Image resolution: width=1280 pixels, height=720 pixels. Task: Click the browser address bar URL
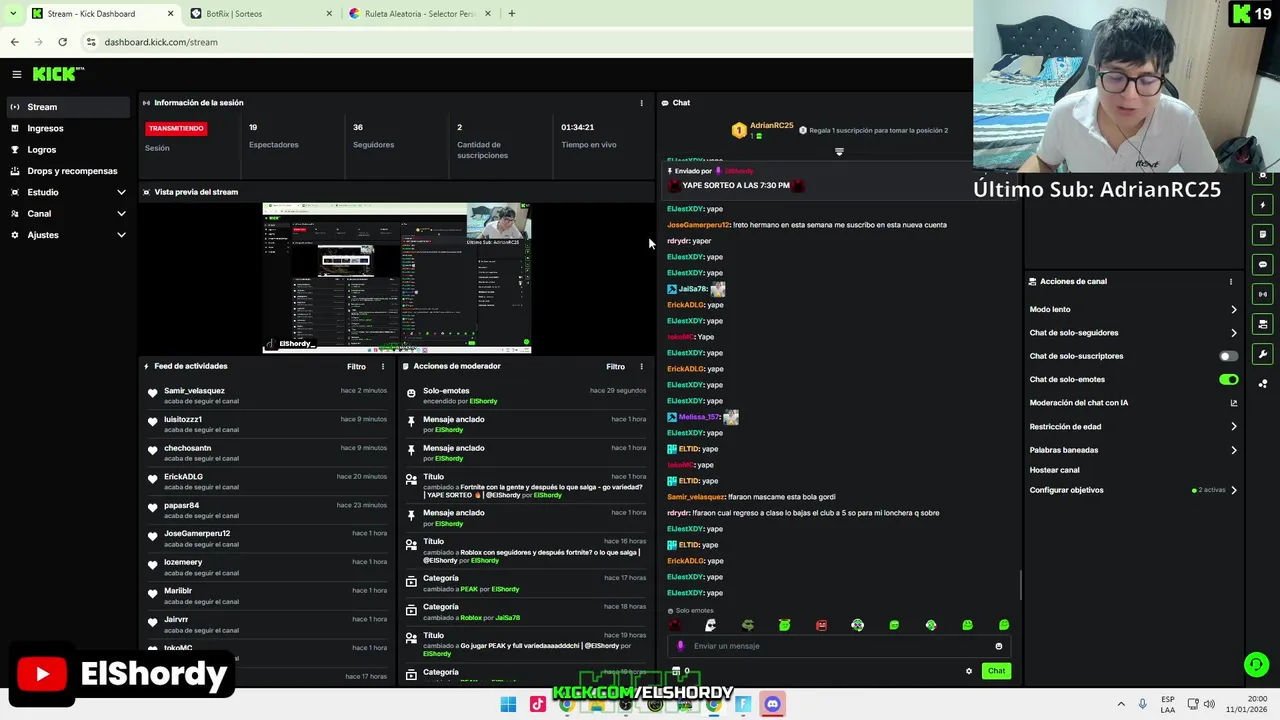[160, 42]
